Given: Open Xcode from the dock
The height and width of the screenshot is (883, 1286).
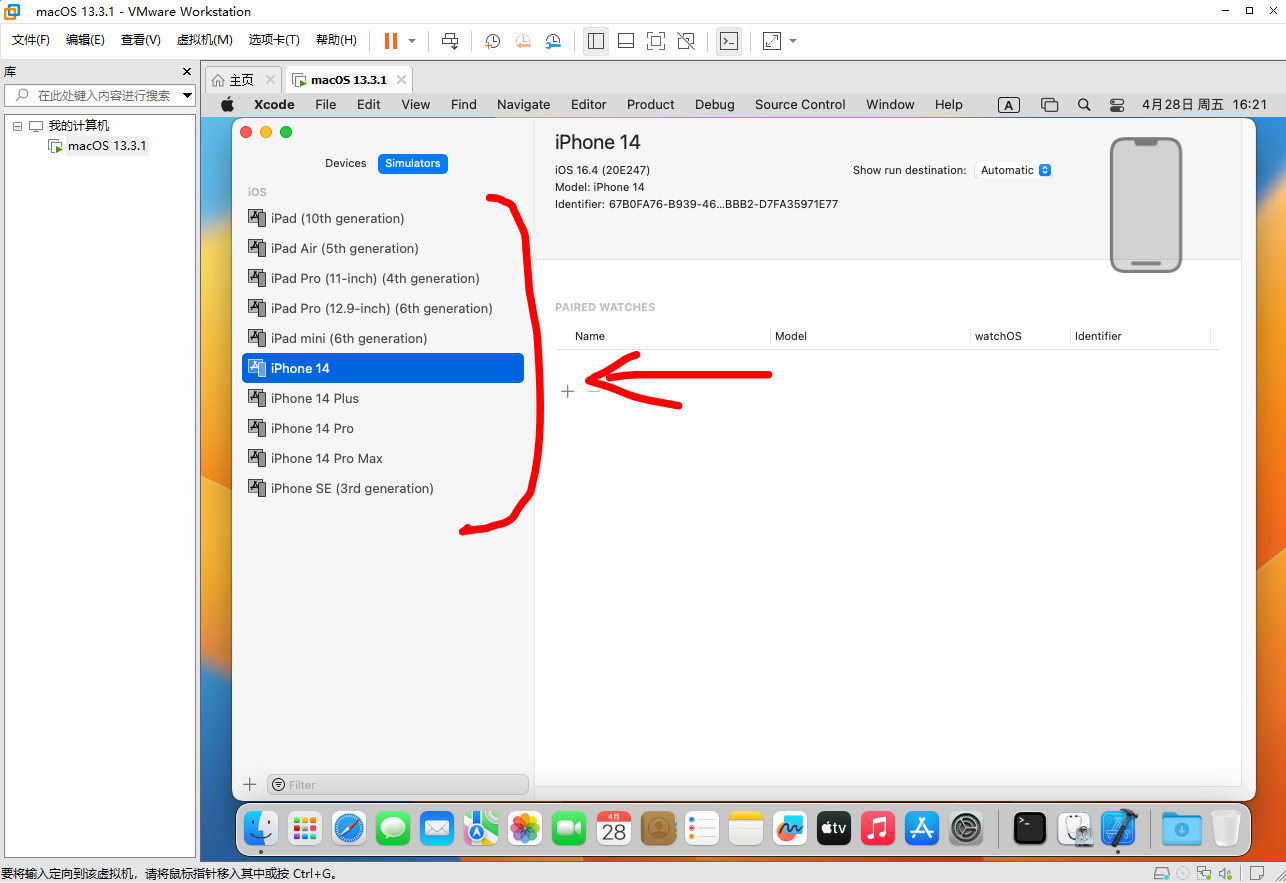Looking at the screenshot, I should tap(1119, 828).
